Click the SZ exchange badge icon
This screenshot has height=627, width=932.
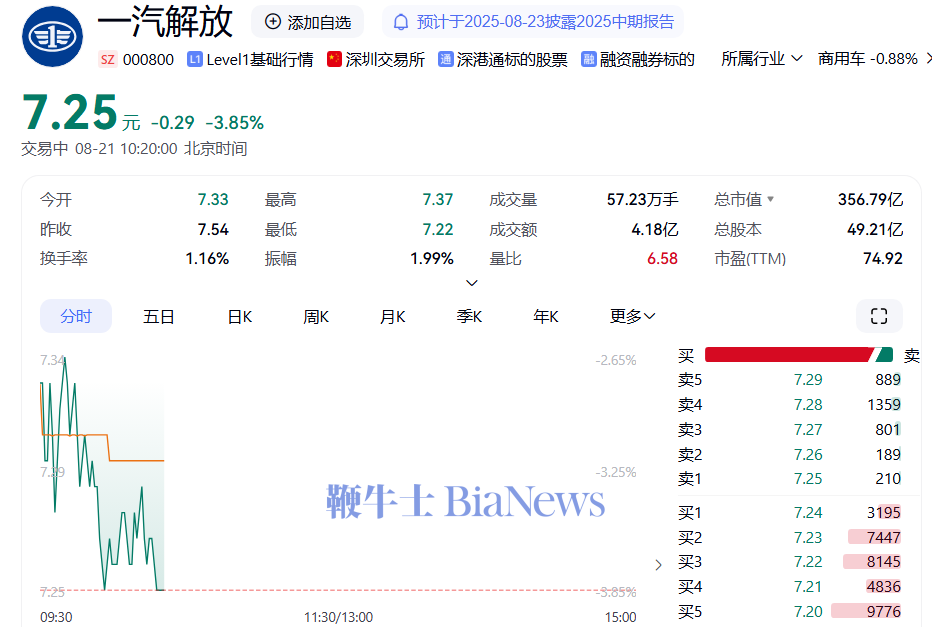pyautogui.click(x=108, y=59)
